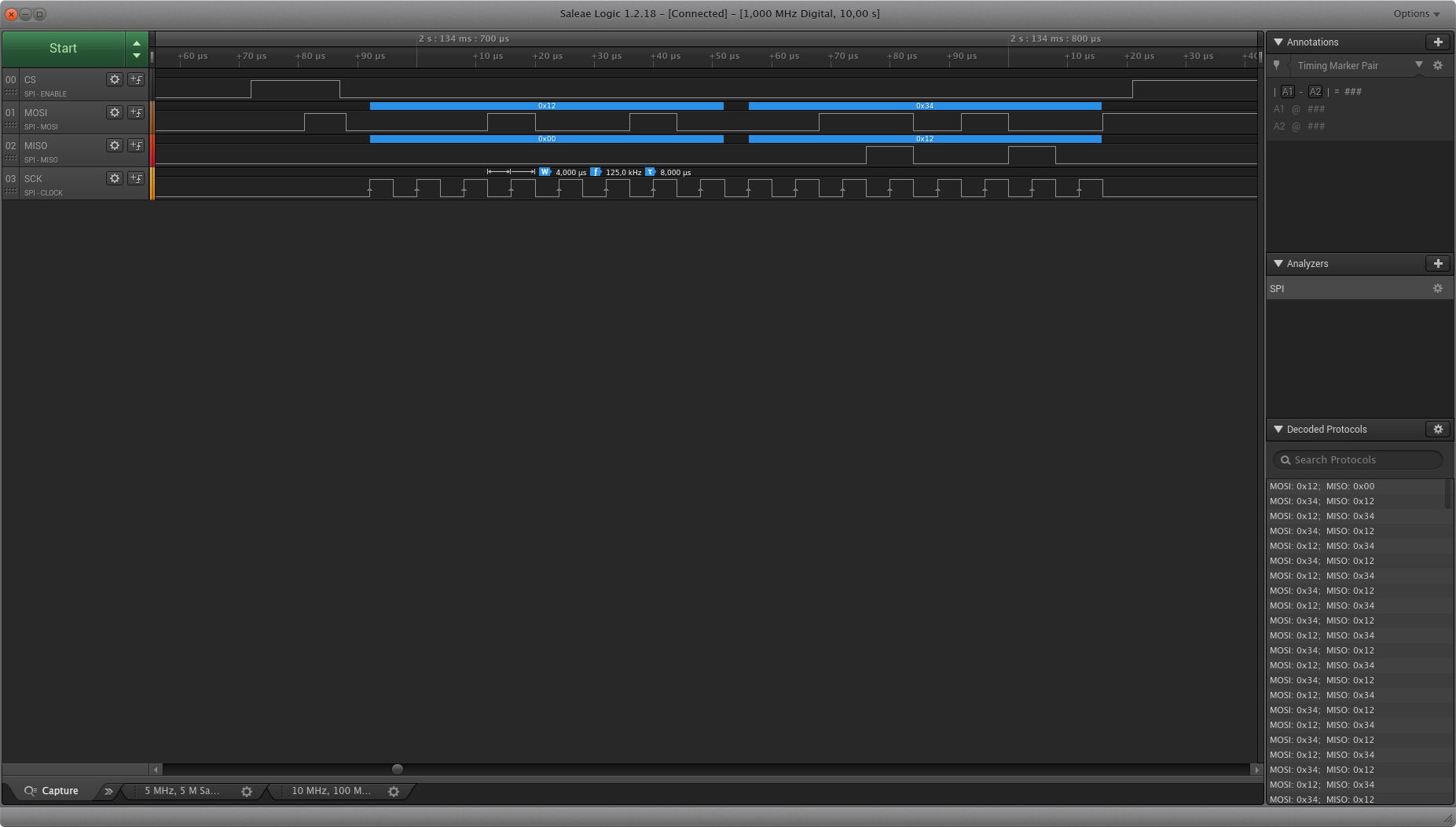The image size is (1456, 827).
Task: Click the Search Protocols input field
Action: pyautogui.click(x=1358, y=459)
